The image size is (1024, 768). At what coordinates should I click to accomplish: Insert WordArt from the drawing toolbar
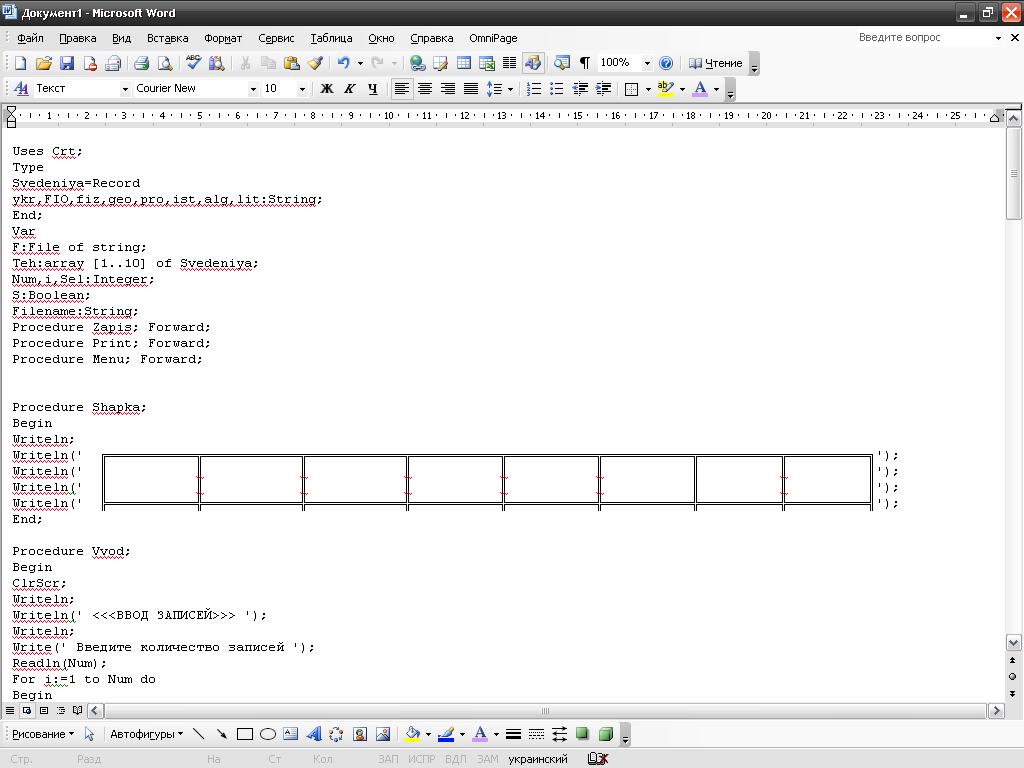click(x=314, y=734)
